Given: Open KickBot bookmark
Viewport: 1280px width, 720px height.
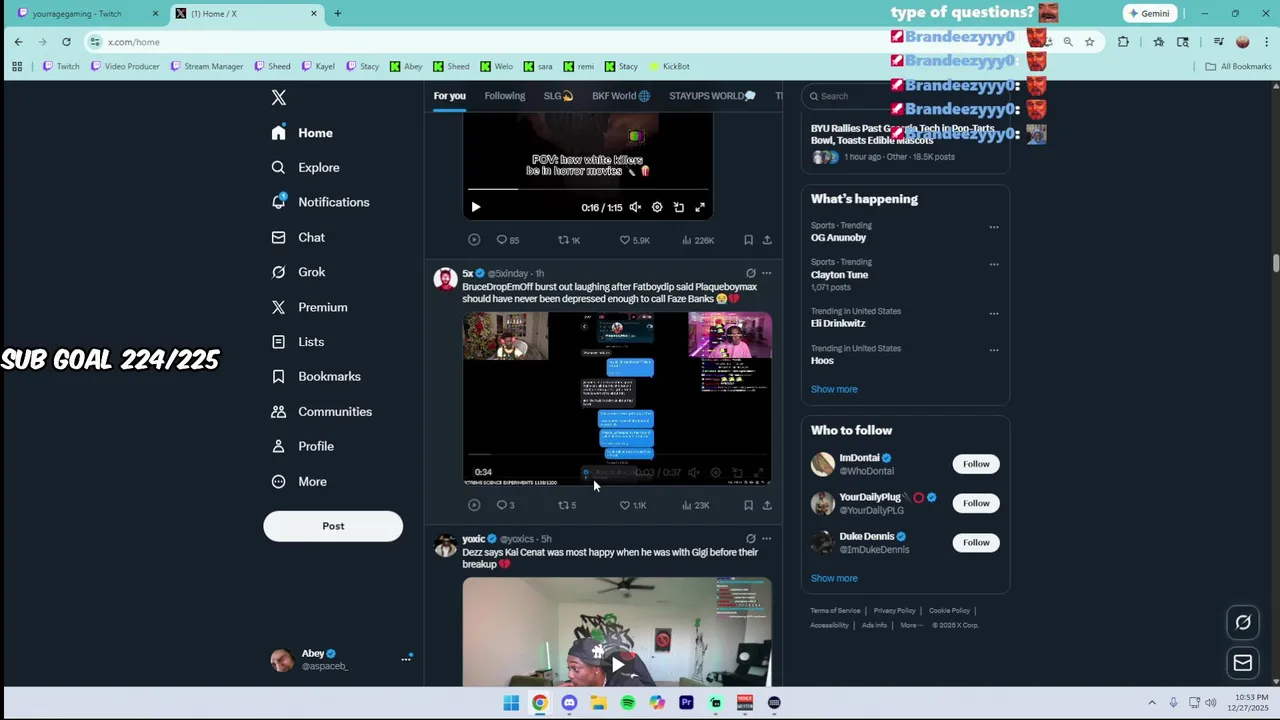Looking at the screenshot, I should 669,66.
